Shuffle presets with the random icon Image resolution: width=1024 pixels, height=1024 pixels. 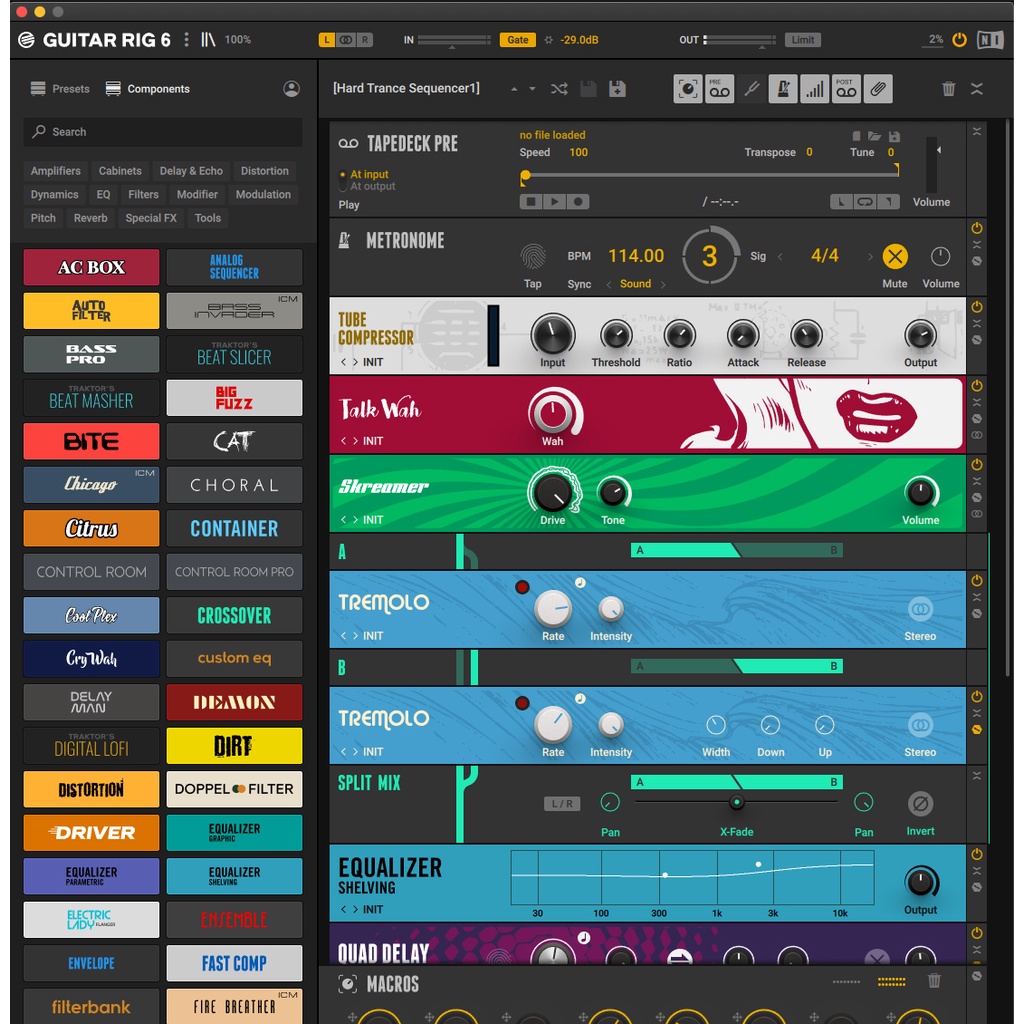click(559, 89)
